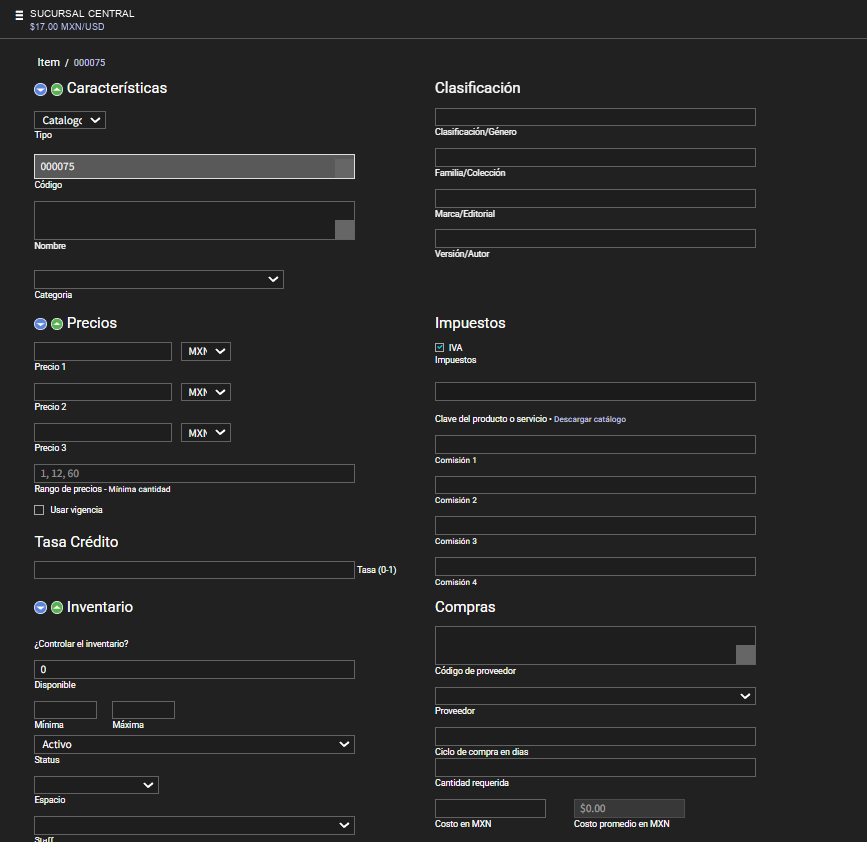Expand the Espacio dropdown

pos(96,785)
